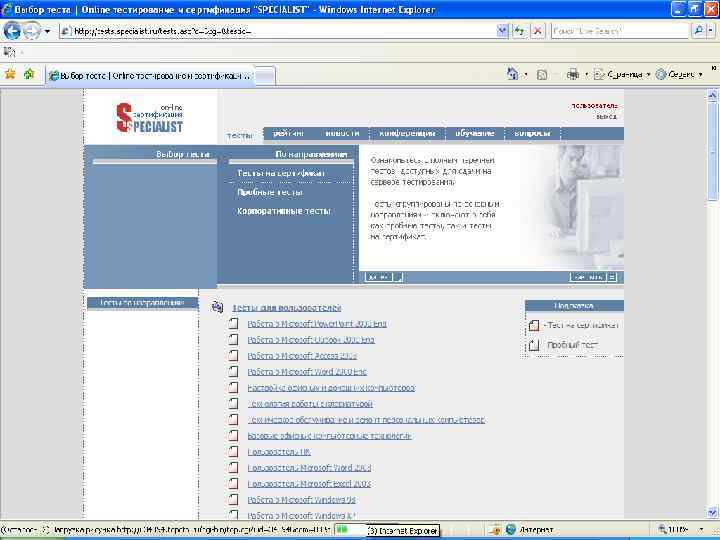Image resolution: width=720 pixels, height=540 pixels.
Task: Click the browser Back arrow button
Action: pos(12,31)
